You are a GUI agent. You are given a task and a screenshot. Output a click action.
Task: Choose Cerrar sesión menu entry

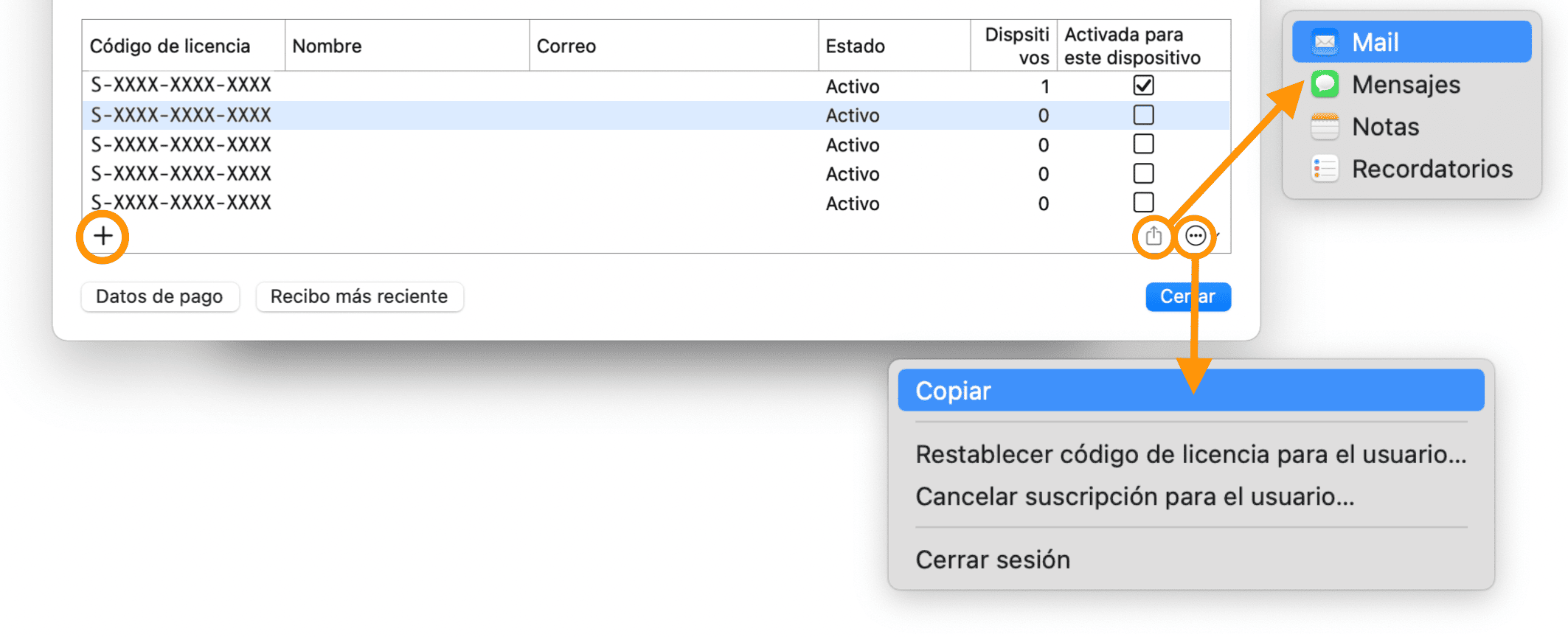[x=993, y=560]
